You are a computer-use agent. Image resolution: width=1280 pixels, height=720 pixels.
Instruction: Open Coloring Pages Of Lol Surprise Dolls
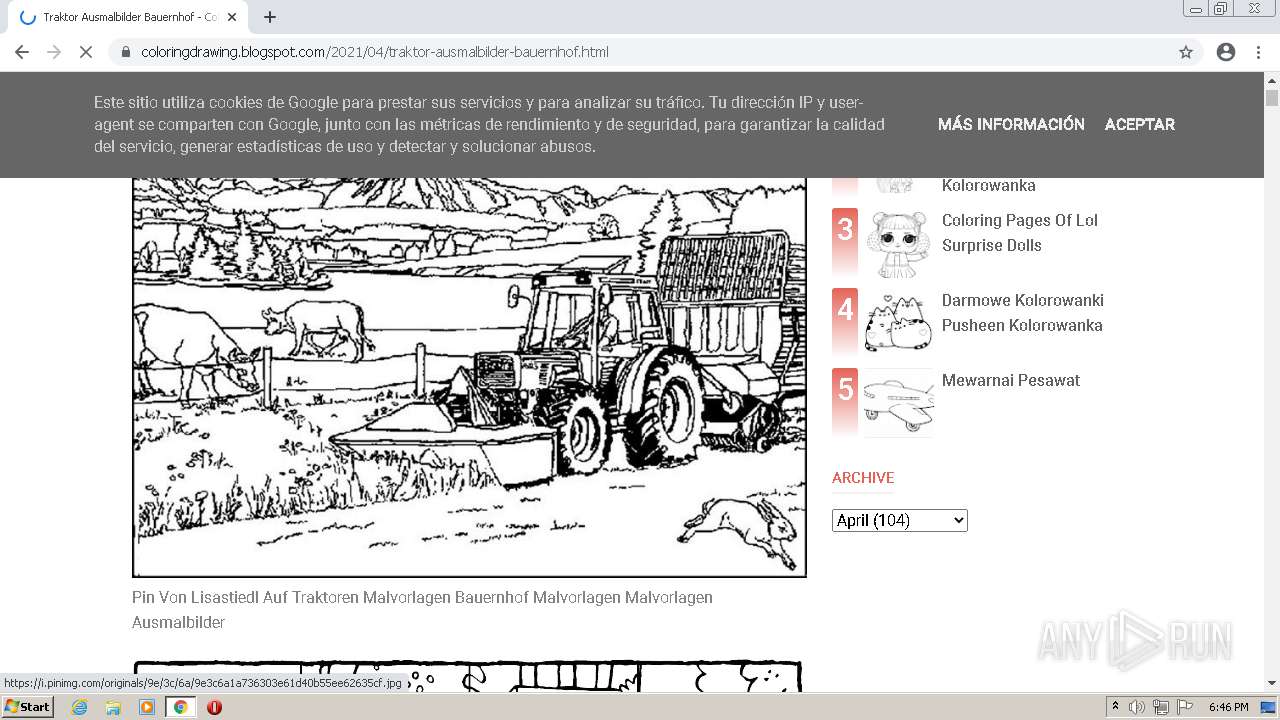(x=1020, y=232)
